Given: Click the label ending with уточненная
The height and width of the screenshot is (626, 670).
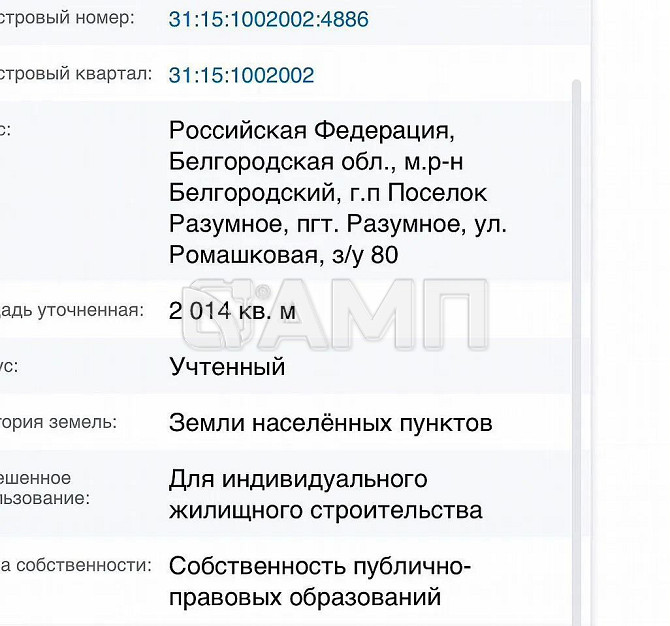Looking at the screenshot, I should [x=72, y=311].
